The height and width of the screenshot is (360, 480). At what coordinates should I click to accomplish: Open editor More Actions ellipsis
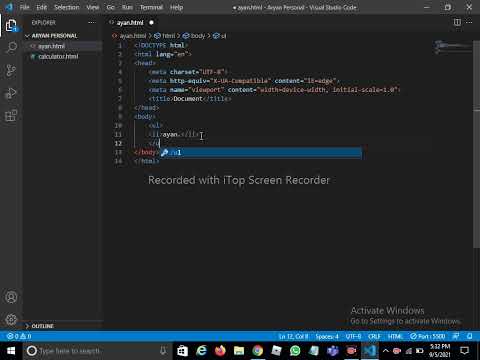coord(469,22)
